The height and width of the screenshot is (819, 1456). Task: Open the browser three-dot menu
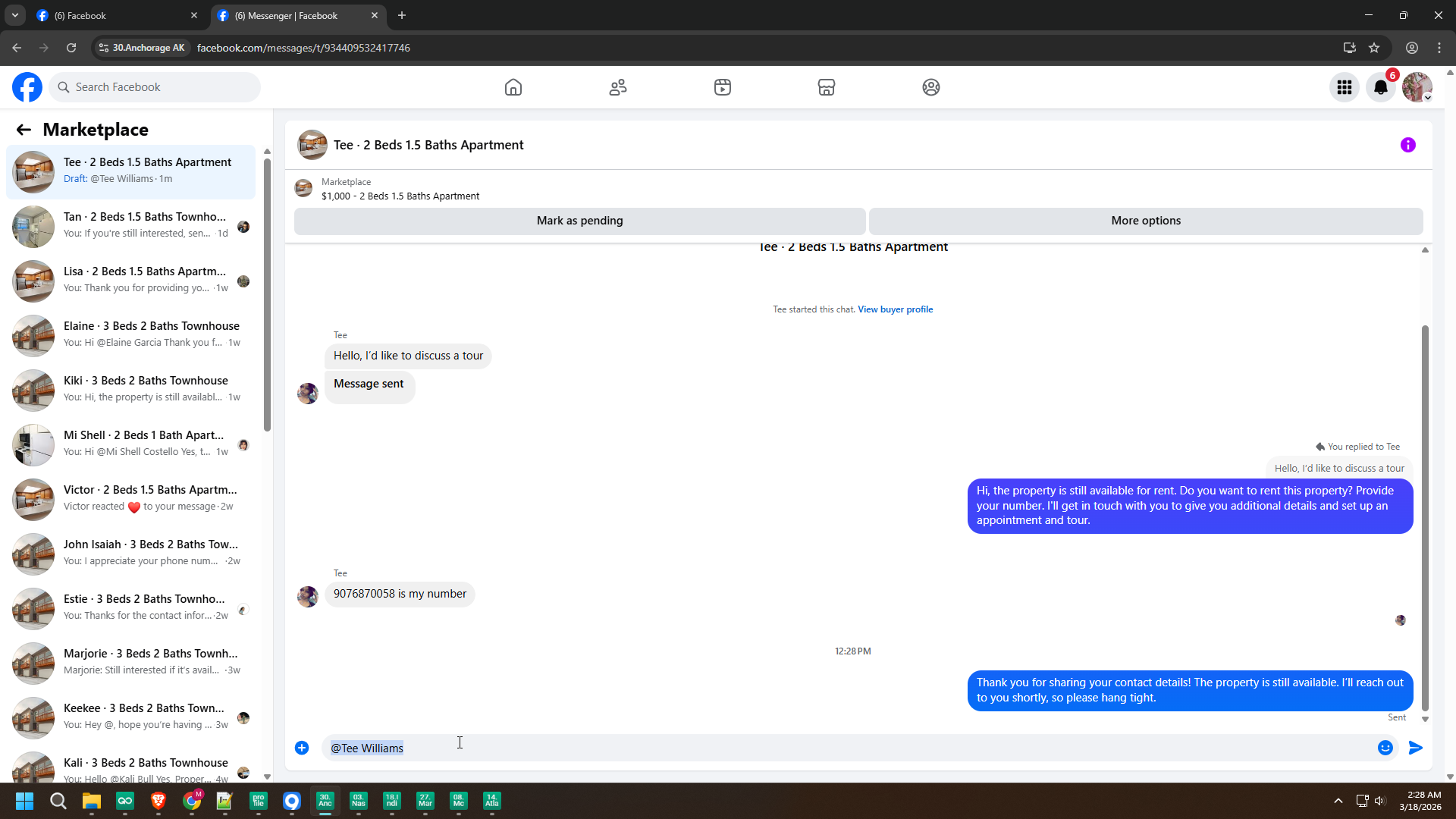pyautogui.click(x=1439, y=48)
